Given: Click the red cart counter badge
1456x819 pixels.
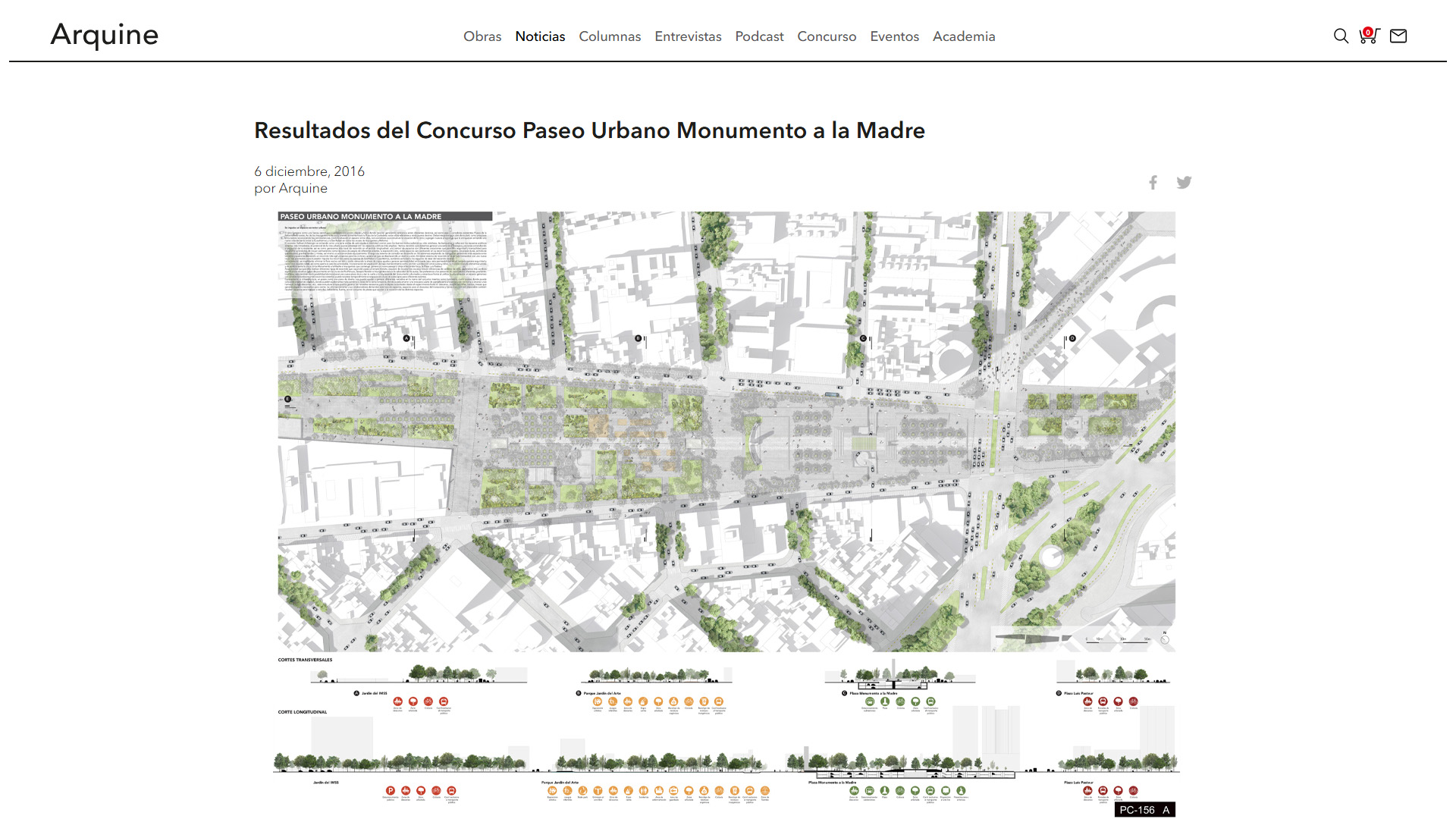Looking at the screenshot, I should point(1368,32).
